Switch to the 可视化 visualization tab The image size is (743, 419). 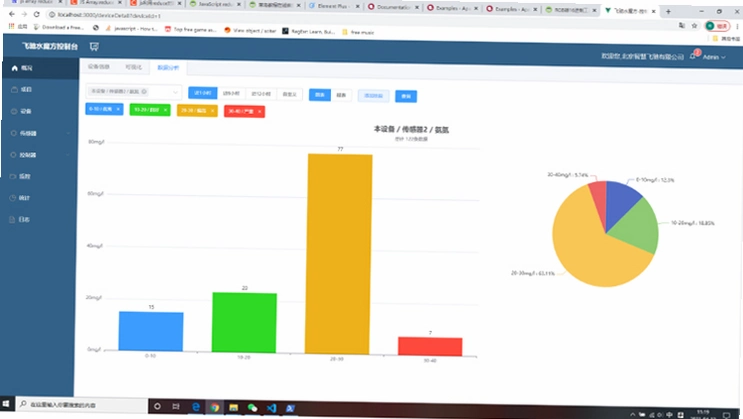[134, 67]
